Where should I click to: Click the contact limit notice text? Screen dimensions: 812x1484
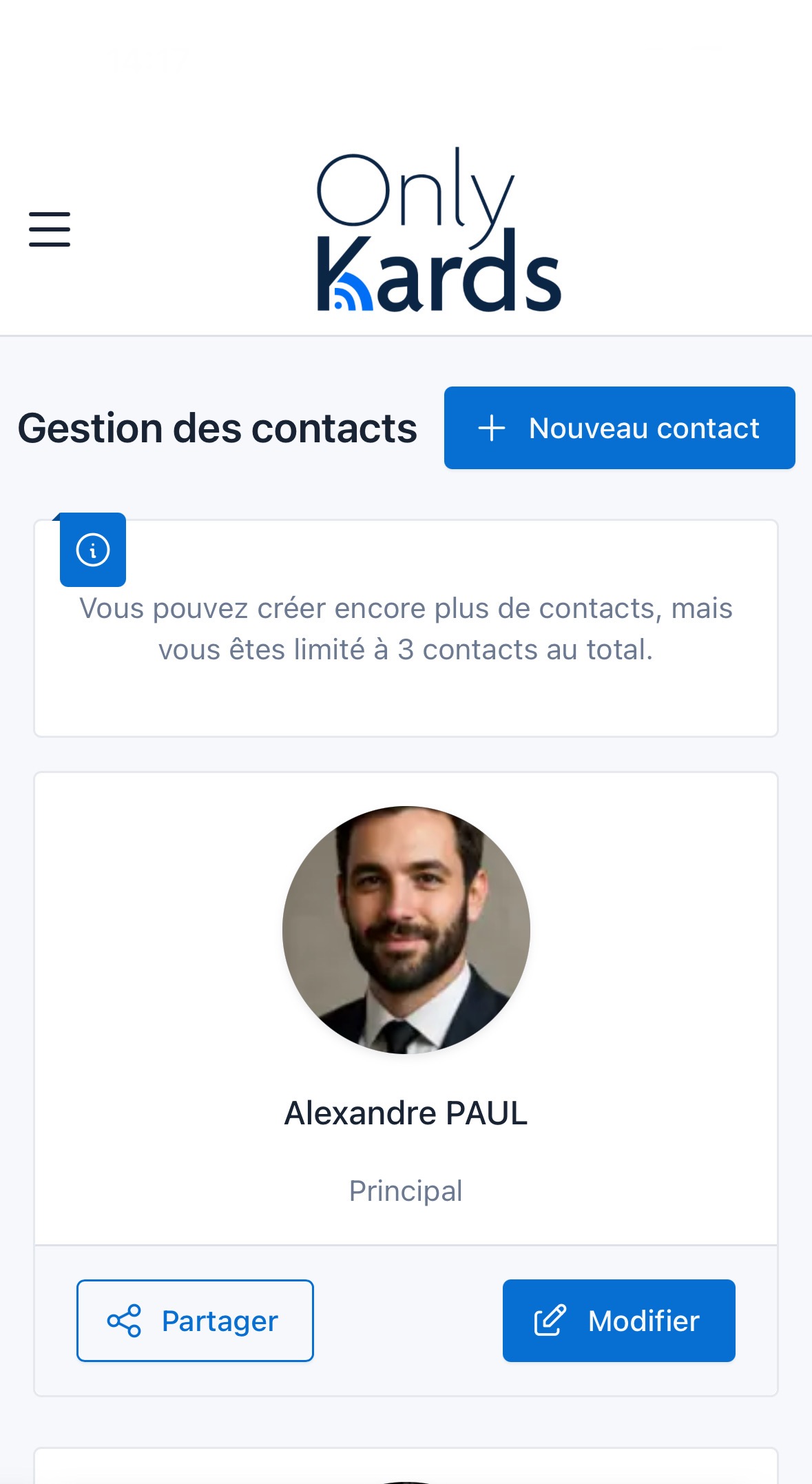click(406, 628)
